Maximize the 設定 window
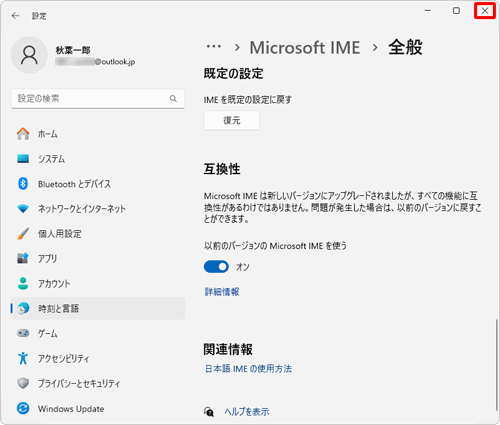Screen dimensions: 500x425 pyautogui.click(x=456, y=11)
